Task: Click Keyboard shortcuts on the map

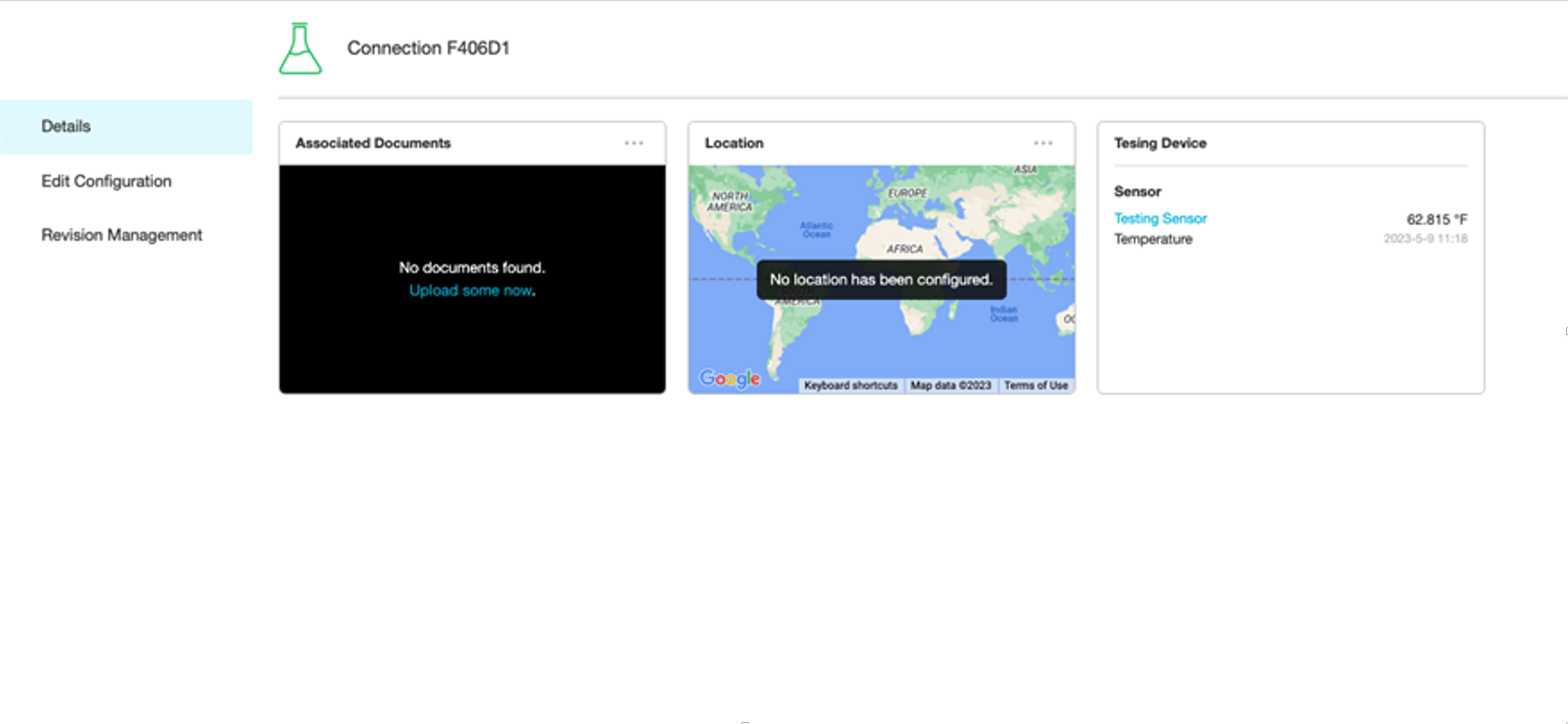Action: pyautogui.click(x=851, y=385)
